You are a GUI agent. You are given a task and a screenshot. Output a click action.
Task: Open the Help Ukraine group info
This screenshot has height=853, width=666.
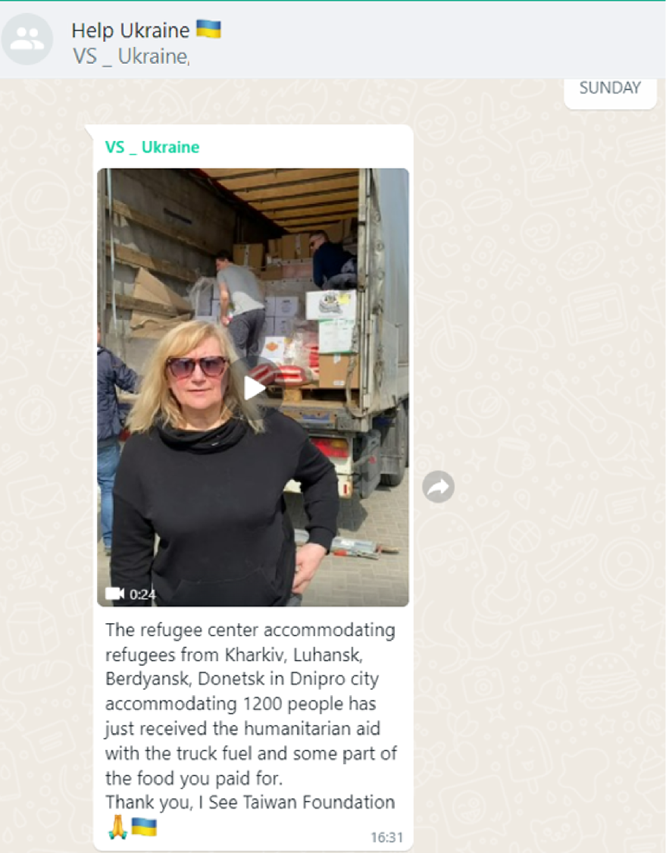pyautogui.click(x=130, y=30)
